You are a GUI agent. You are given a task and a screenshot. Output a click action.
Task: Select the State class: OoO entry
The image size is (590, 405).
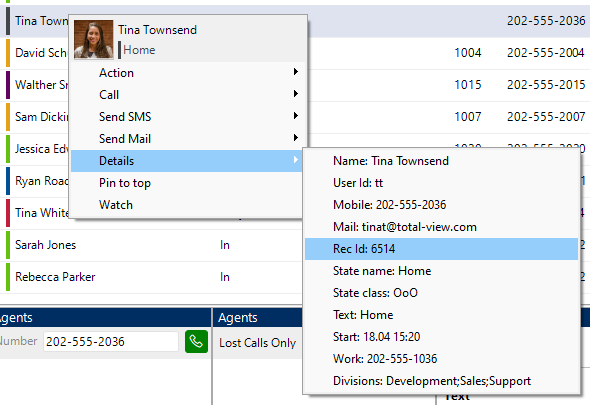[x=441, y=293]
